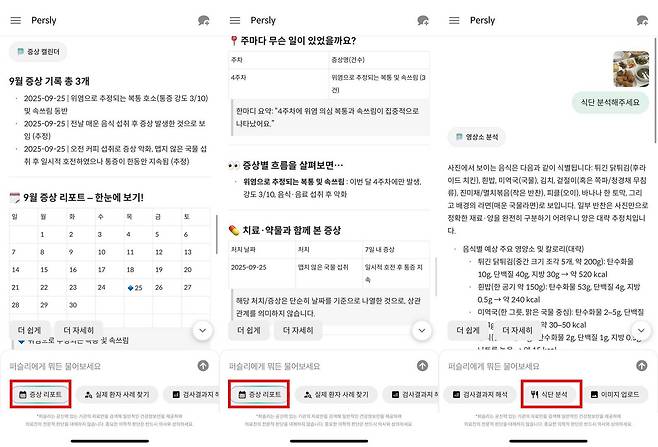Tap send arrow in right phone screen
Viewport: 658px width, 447px height.
point(642,366)
